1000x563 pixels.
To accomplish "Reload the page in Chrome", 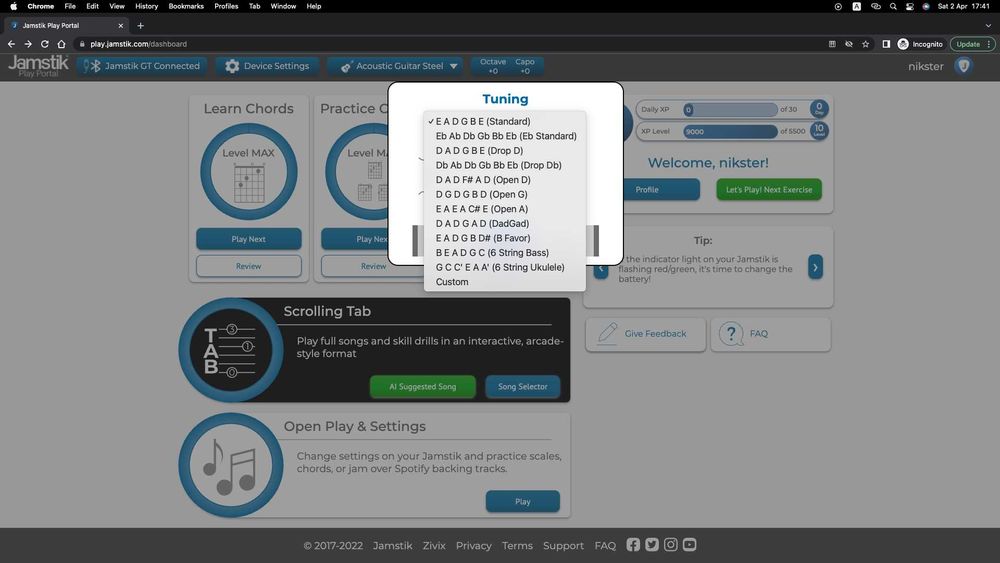I will click(45, 44).
